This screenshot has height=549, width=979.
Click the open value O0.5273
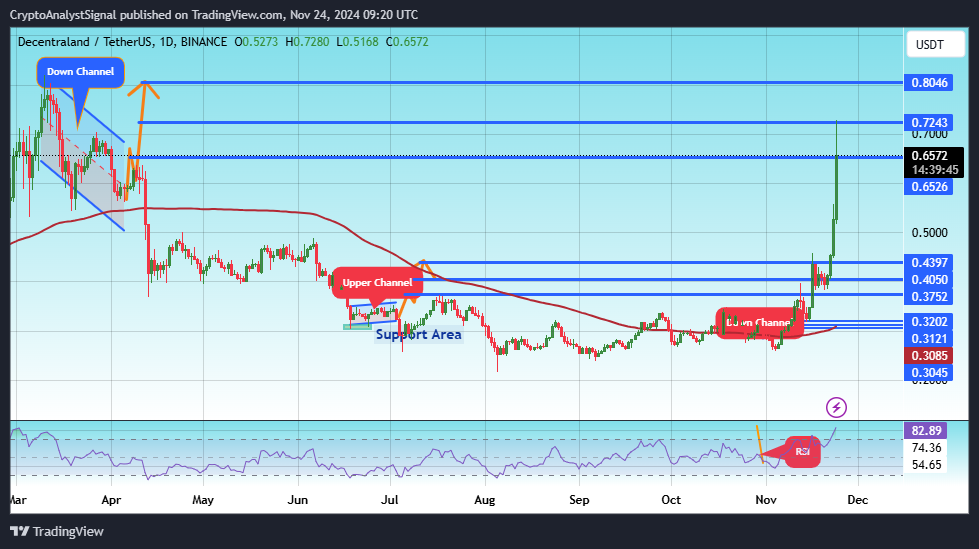(x=257, y=42)
